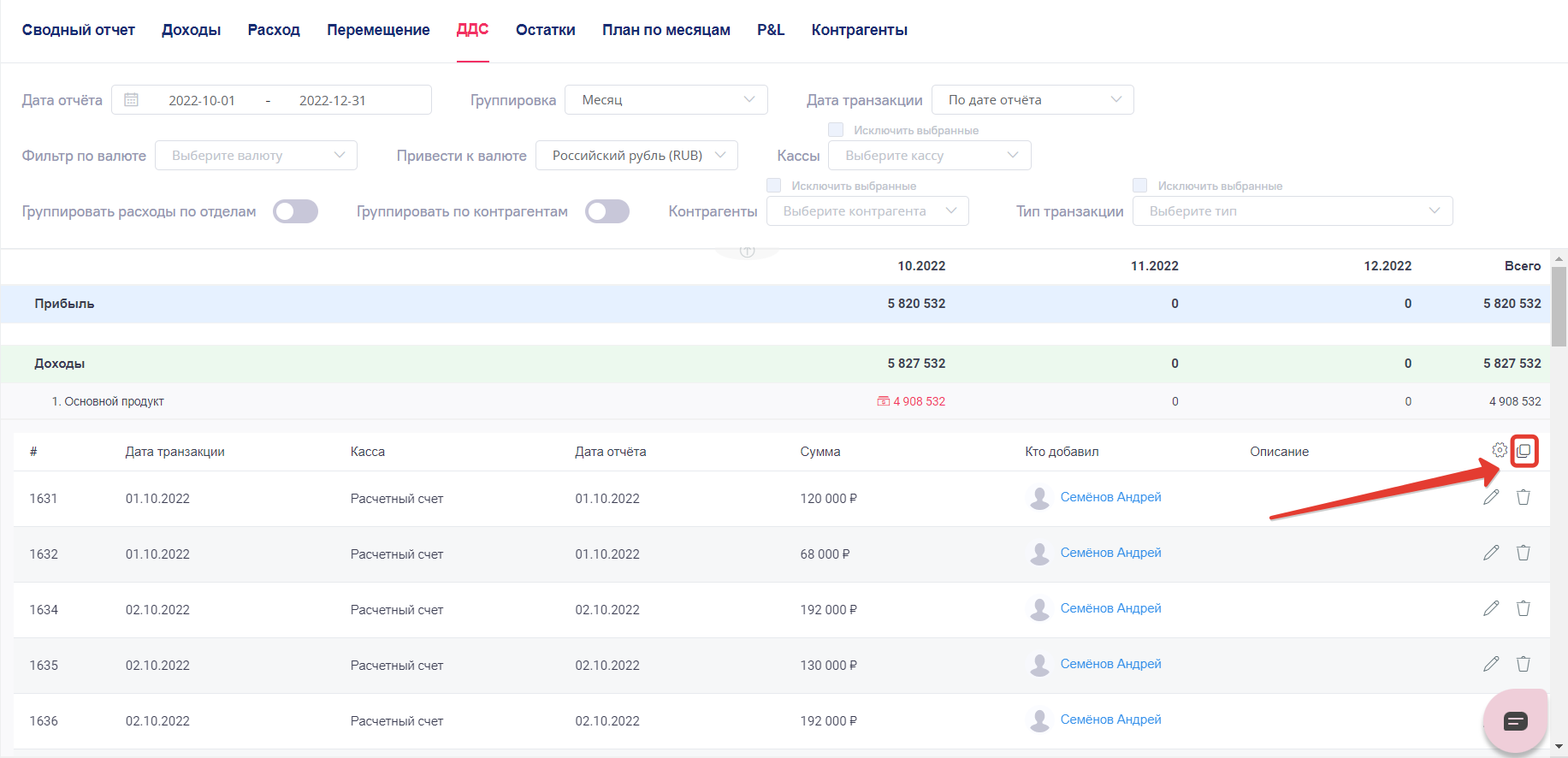Screen dimensions: 1568x758
Task: Click the report start date field
Action: (x=202, y=100)
